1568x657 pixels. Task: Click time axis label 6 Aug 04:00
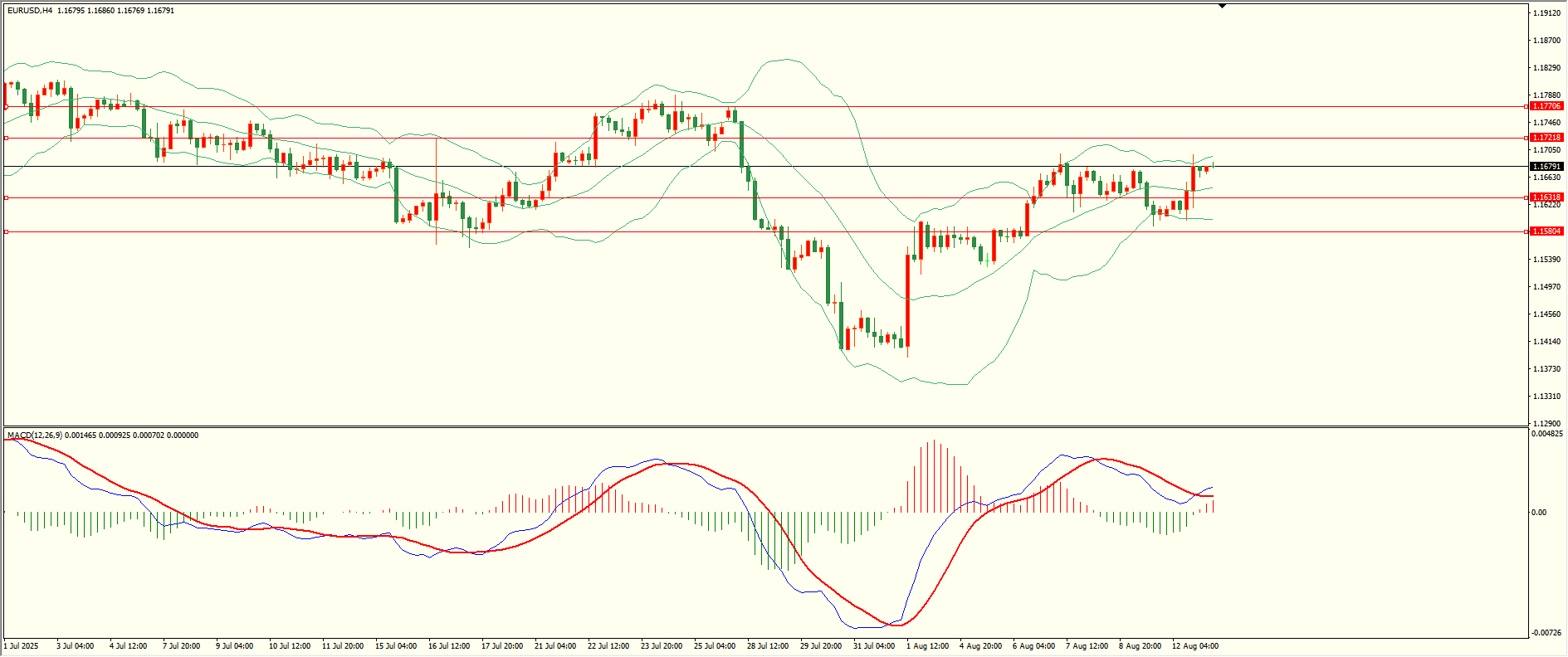(x=1034, y=646)
